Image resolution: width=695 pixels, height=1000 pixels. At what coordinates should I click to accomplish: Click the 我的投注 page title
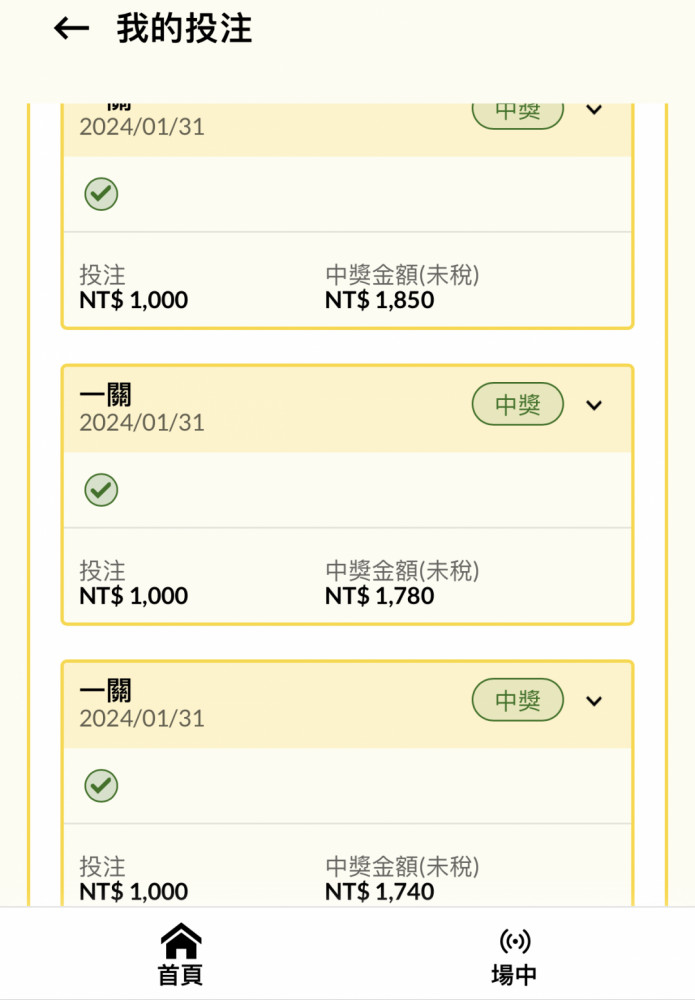click(x=184, y=29)
